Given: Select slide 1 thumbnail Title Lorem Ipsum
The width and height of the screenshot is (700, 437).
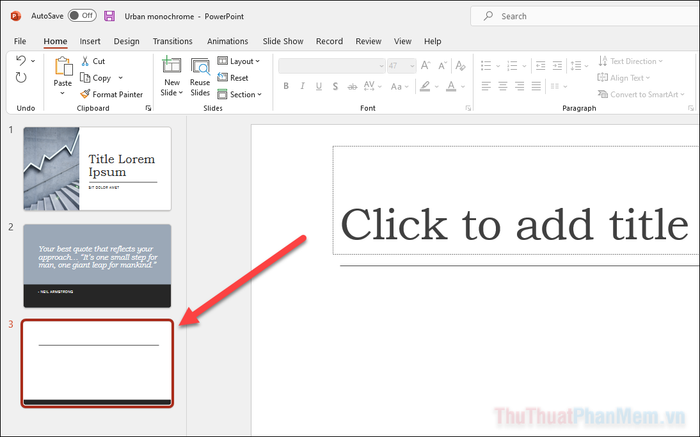Looking at the screenshot, I should click(97, 168).
